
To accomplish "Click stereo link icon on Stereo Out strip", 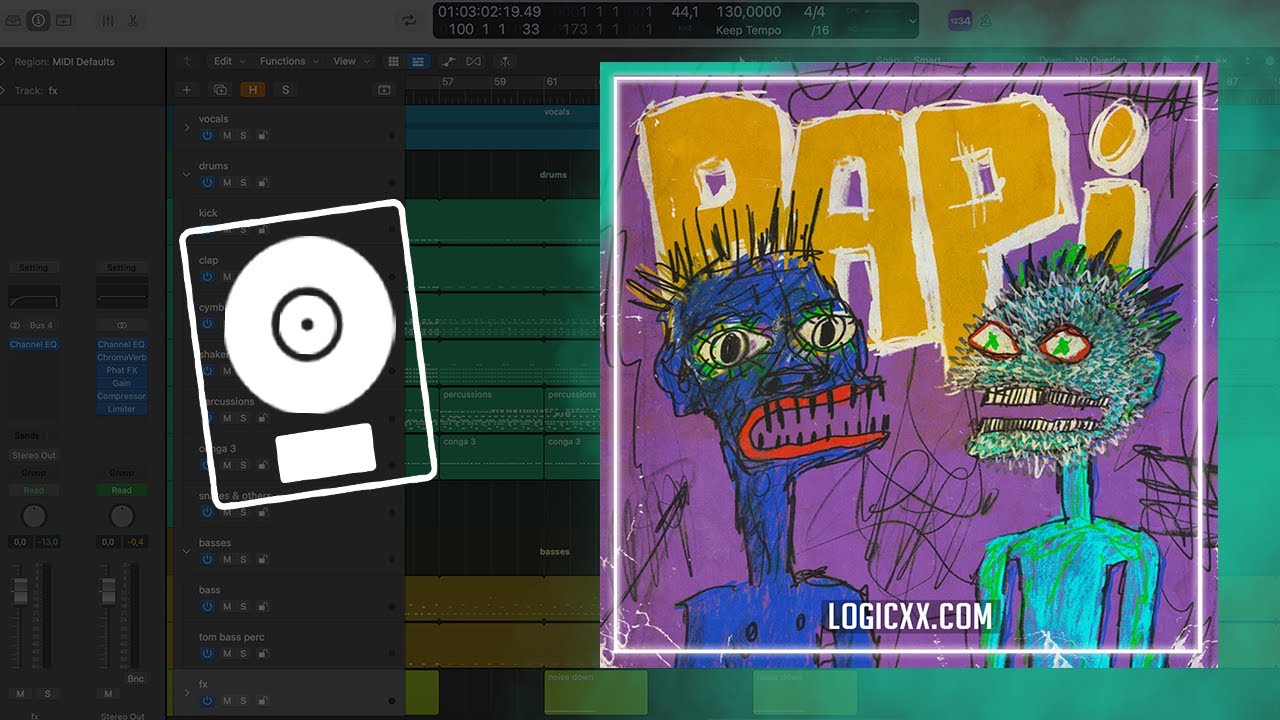I will tap(121, 325).
